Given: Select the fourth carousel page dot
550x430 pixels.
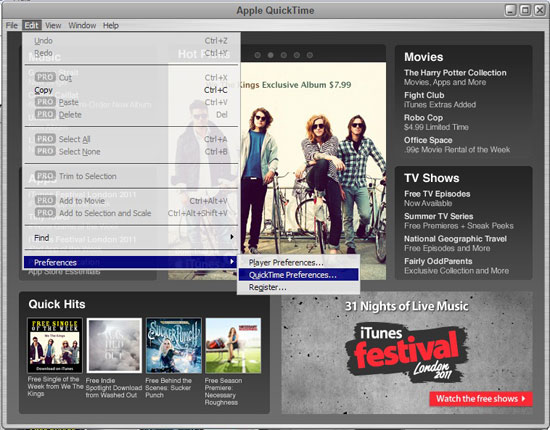Looking at the screenshot, I should [297, 55].
